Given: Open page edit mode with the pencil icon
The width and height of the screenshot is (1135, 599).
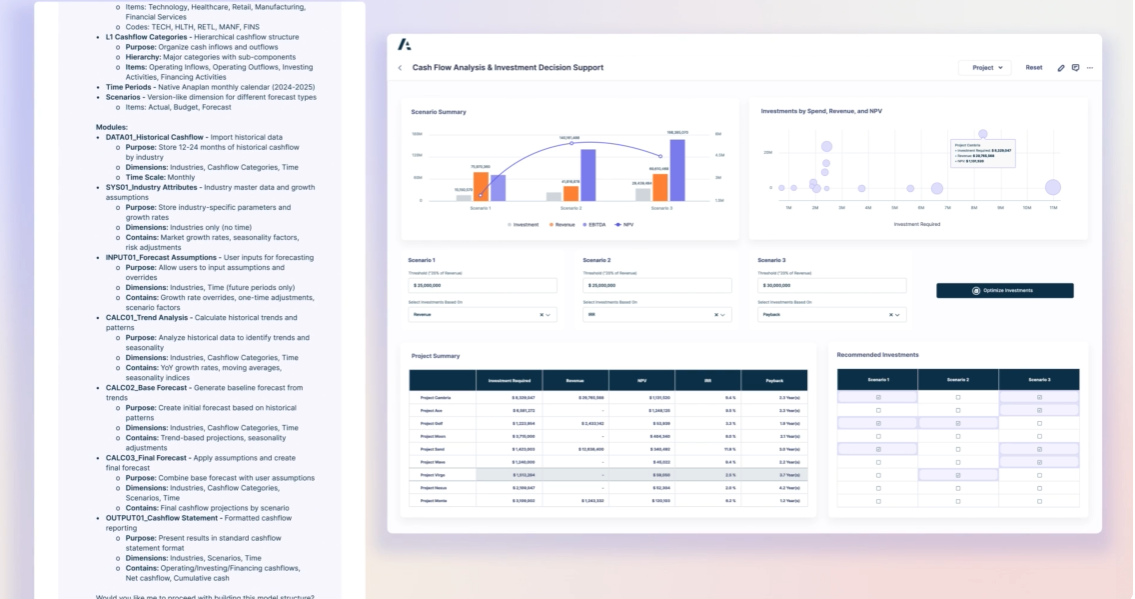Looking at the screenshot, I should click(x=1060, y=68).
